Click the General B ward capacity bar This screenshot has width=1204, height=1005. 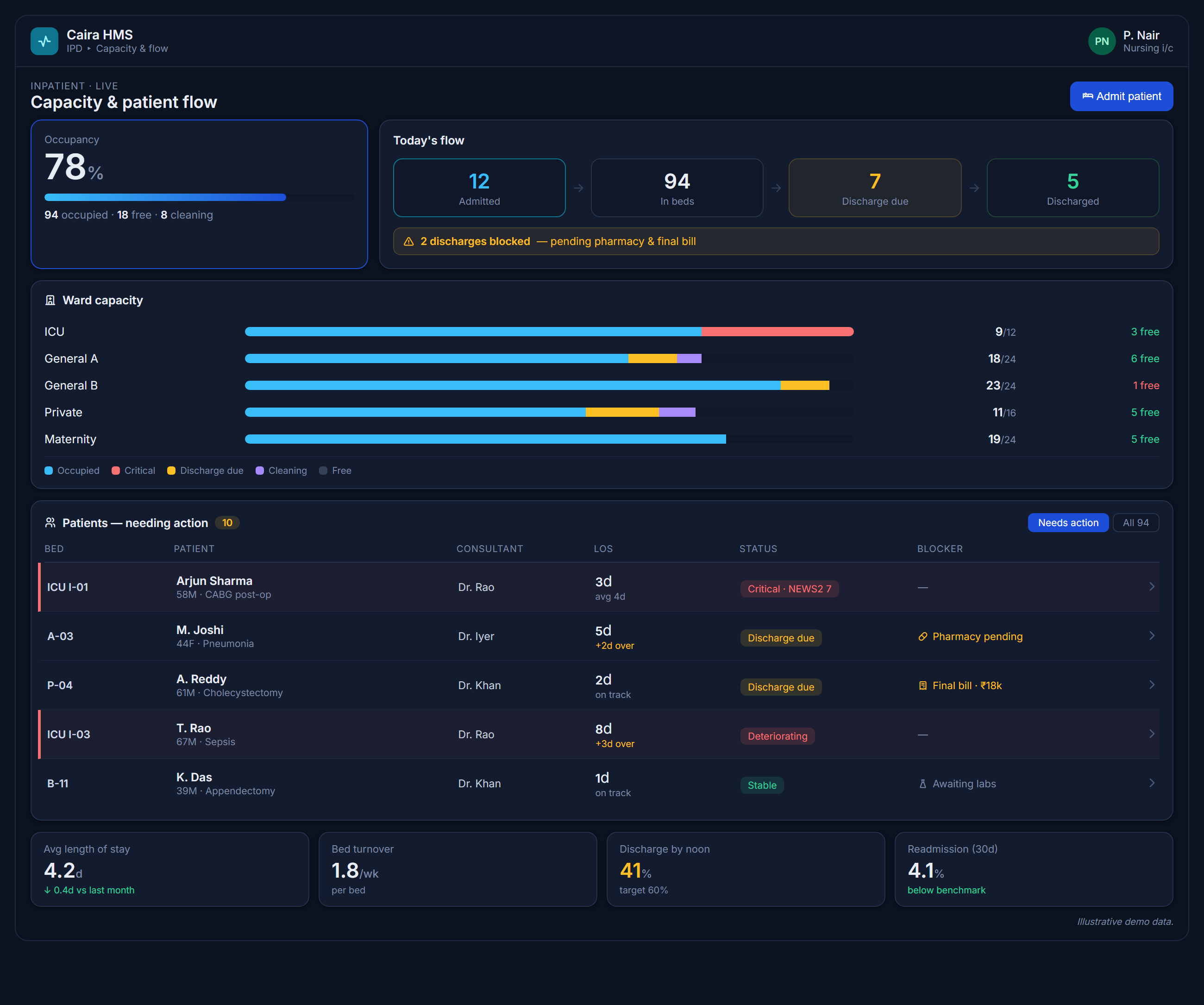549,385
